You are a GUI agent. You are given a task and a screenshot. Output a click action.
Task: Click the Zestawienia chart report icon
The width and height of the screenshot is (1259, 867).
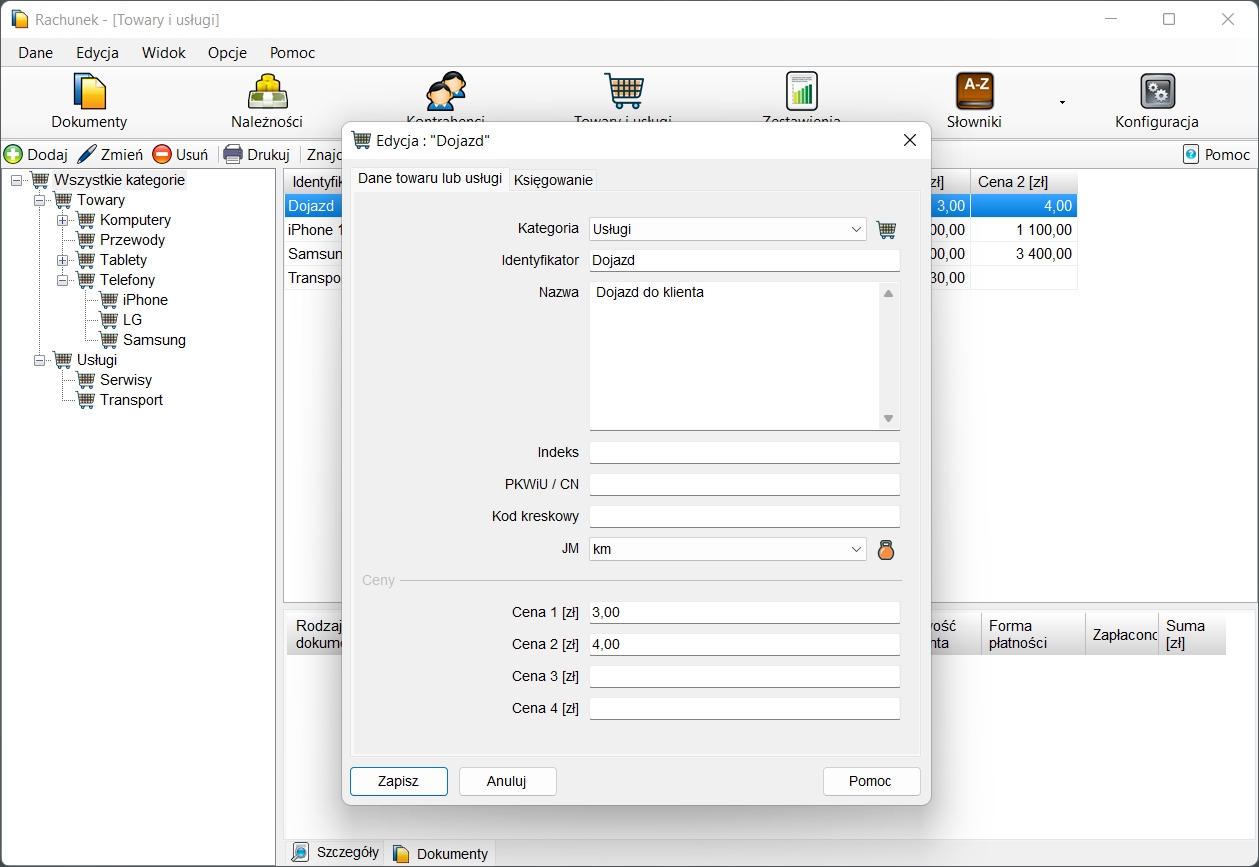pos(801,91)
